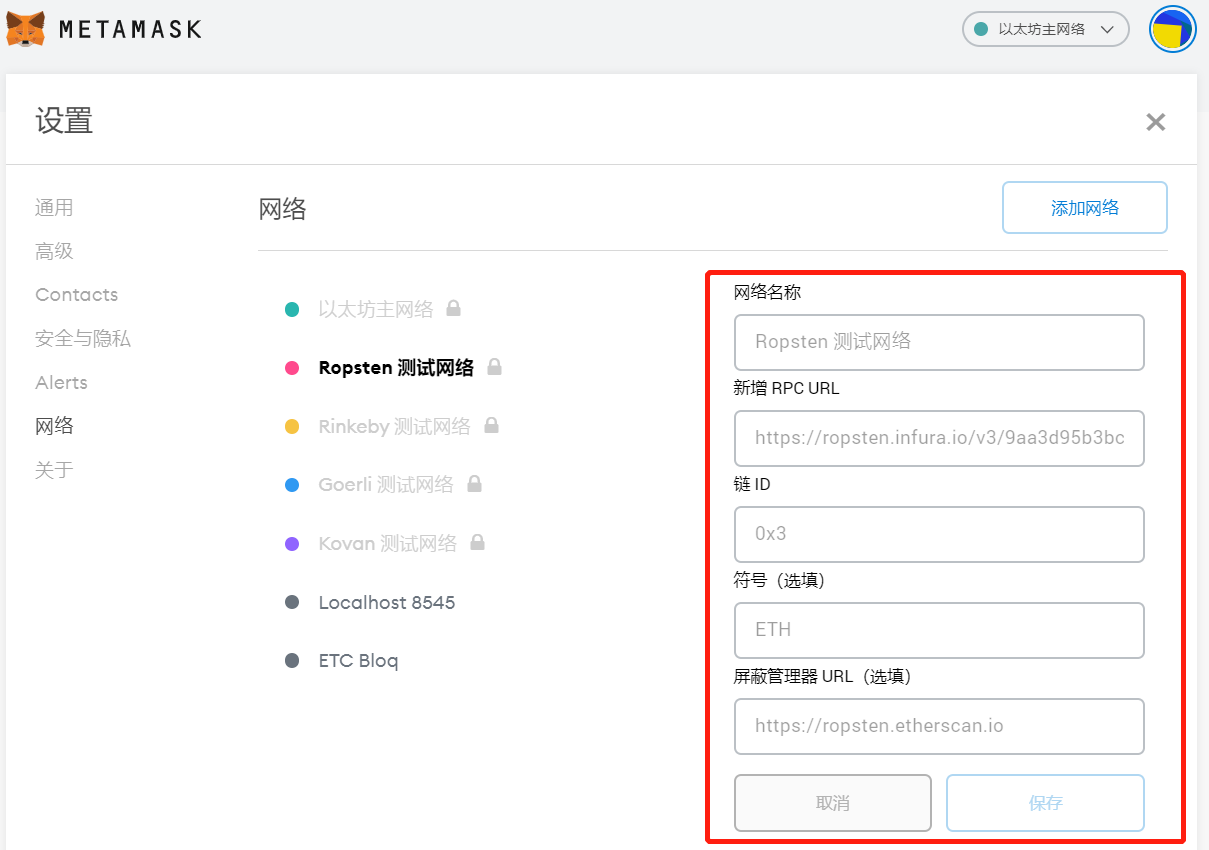The height and width of the screenshot is (850, 1209).
Task: Click the 网络名称 input field
Action: click(x=939, y=342)
